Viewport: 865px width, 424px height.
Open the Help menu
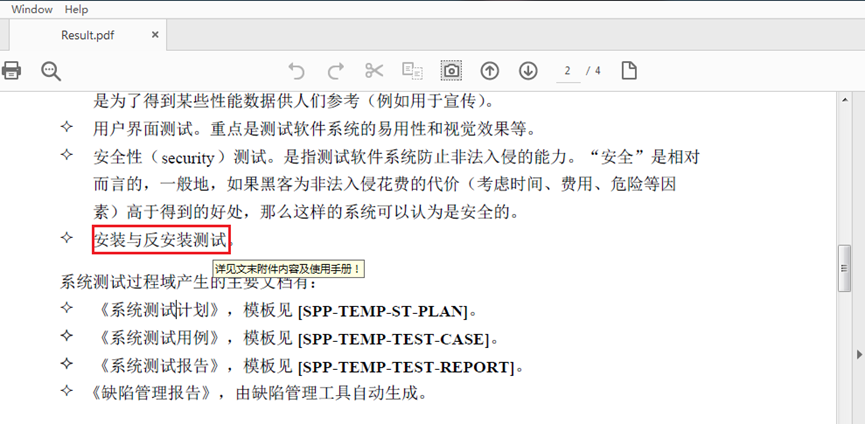(x=76, y=9)
